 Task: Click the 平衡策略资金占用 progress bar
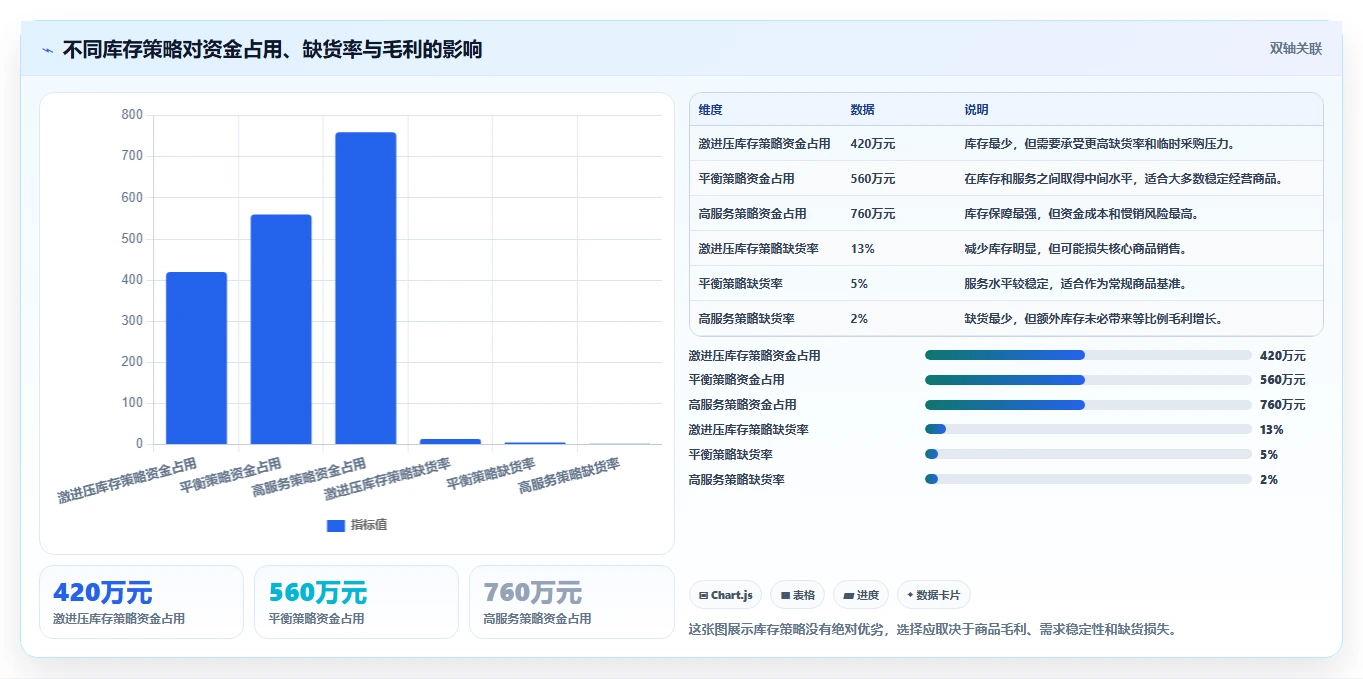pyautogui.click(x=1088, y=380)
